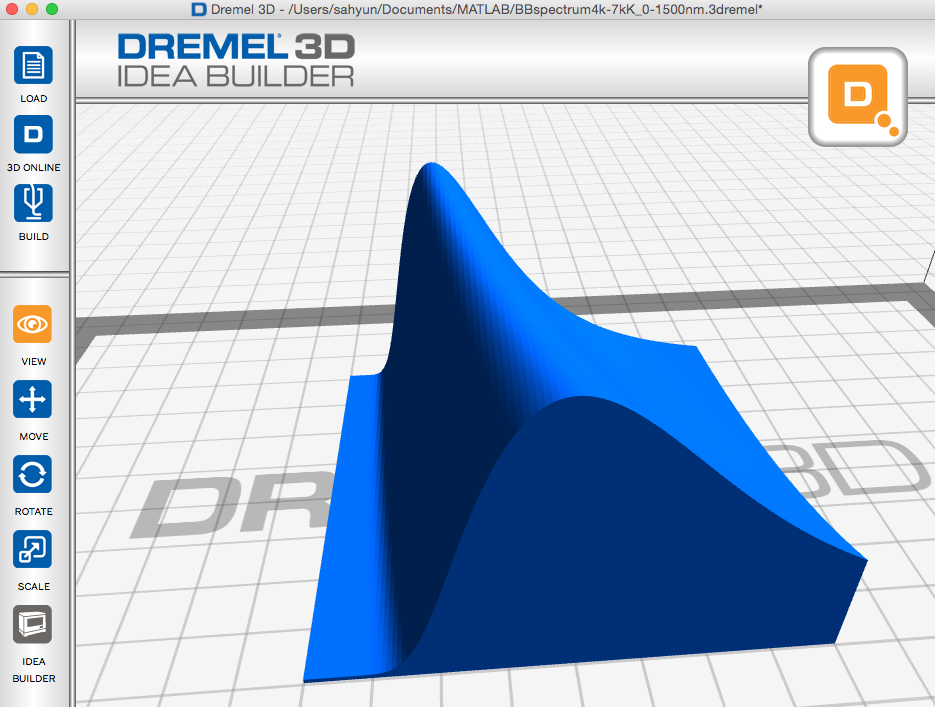Click the orange Dremel account badge
The height and width of the screenshot is (707, 935).
pos(858,97)
